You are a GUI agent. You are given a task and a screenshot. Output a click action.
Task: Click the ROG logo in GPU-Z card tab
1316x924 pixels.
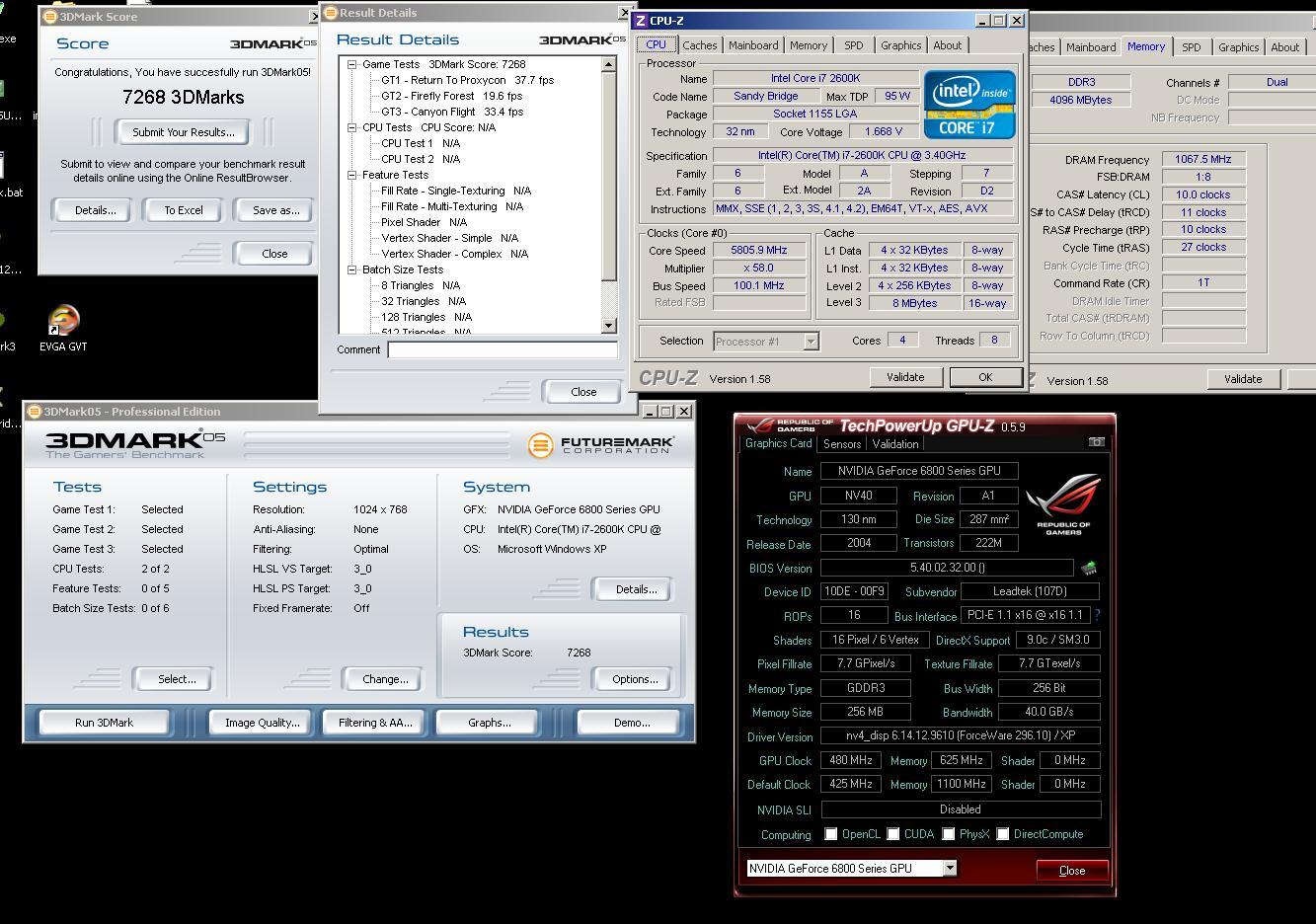(x=1063, y=503)
